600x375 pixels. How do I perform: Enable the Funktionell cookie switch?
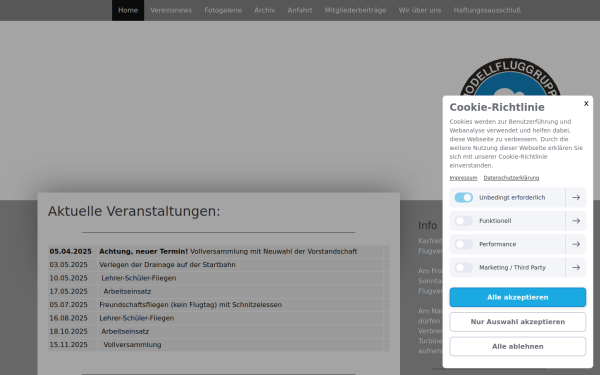(x=463, y=221)
